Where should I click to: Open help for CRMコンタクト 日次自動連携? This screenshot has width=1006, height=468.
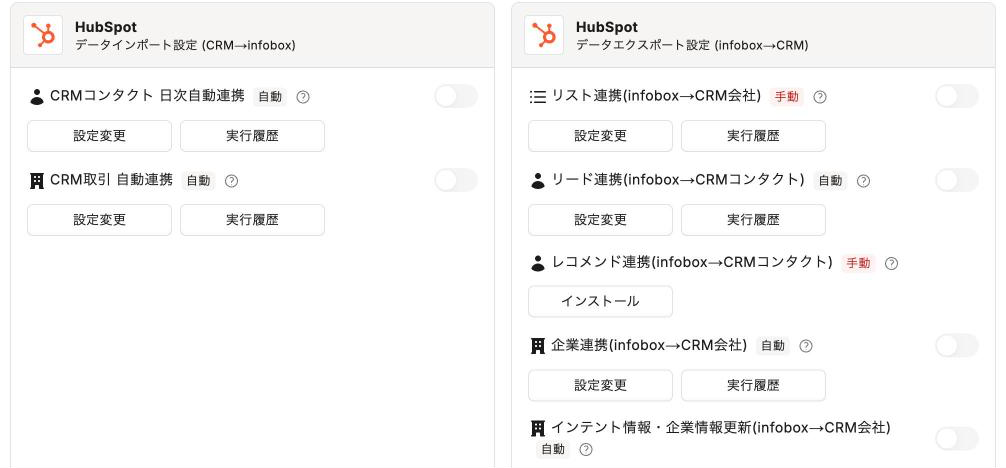tap(303, 97)
